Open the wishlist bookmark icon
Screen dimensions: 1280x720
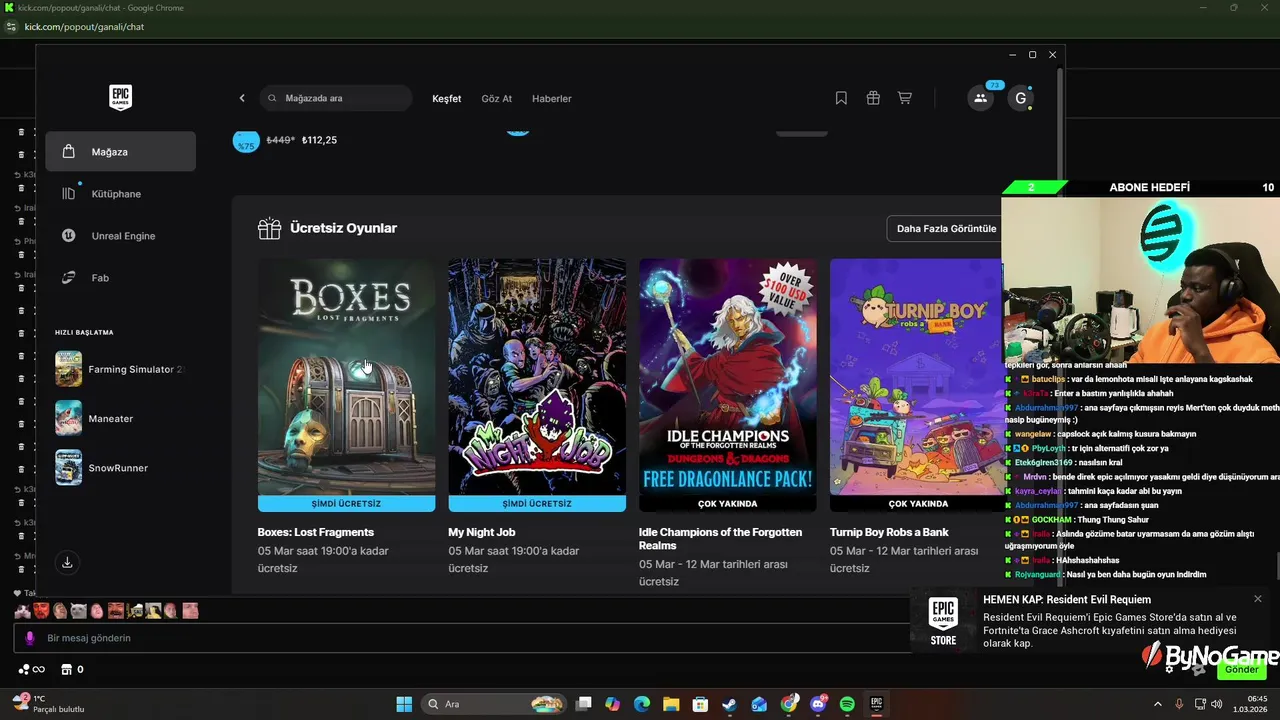click(841, 98)
